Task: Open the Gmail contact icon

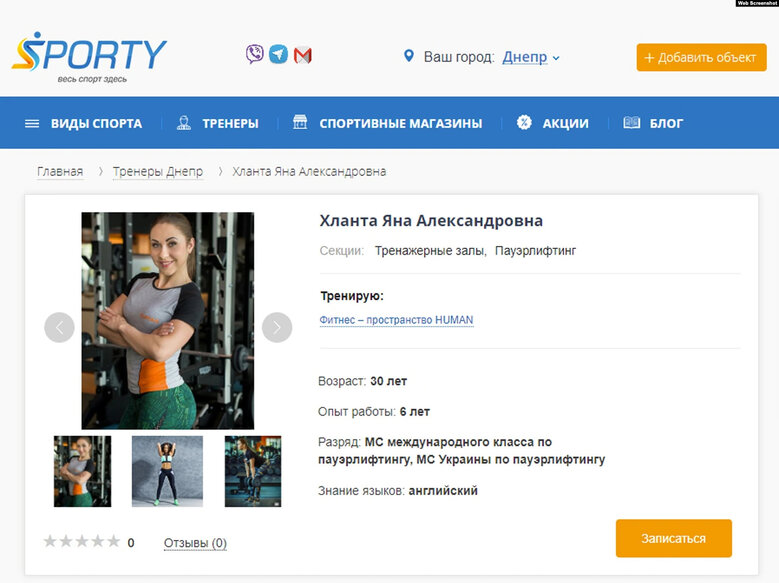Action: click(303, 55)
